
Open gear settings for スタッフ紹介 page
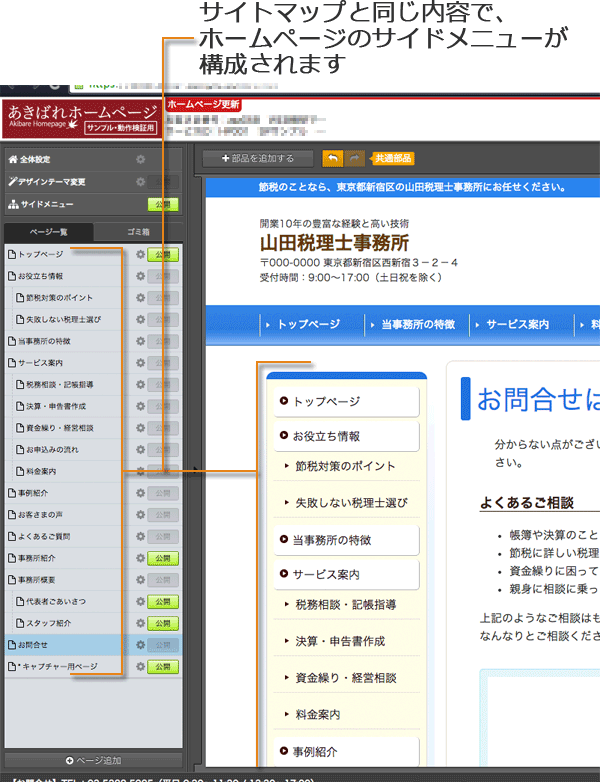140,623
